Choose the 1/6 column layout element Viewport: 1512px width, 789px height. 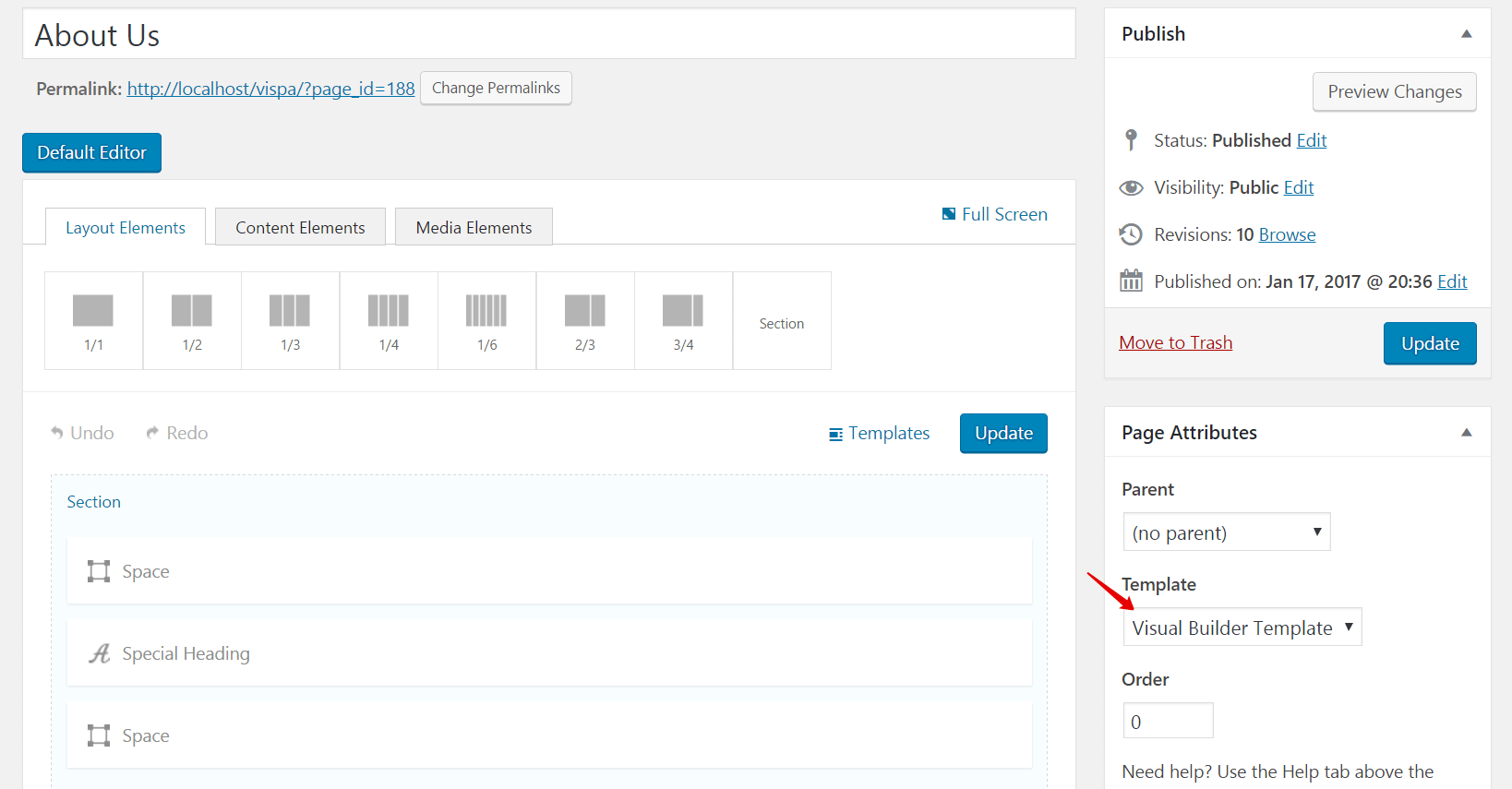point(486,320)
